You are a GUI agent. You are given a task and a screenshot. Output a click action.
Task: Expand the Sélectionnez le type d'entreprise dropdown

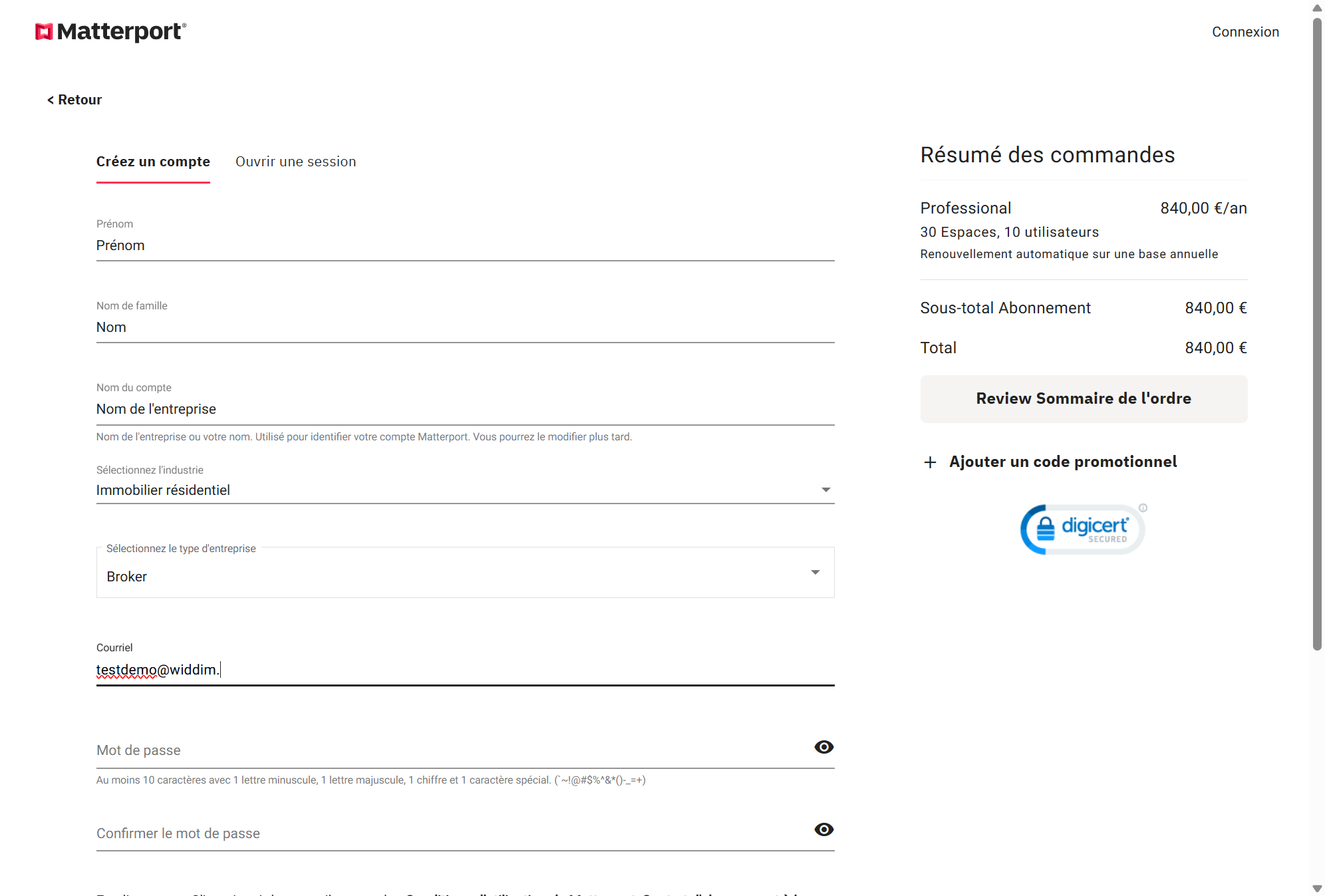click(465, 573)
